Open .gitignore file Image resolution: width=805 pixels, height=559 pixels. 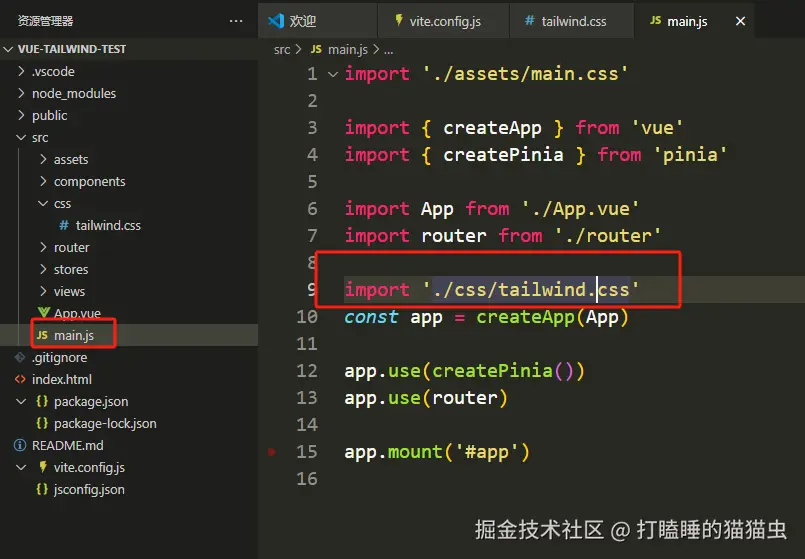pyautogui.click(x=60, y=357)
